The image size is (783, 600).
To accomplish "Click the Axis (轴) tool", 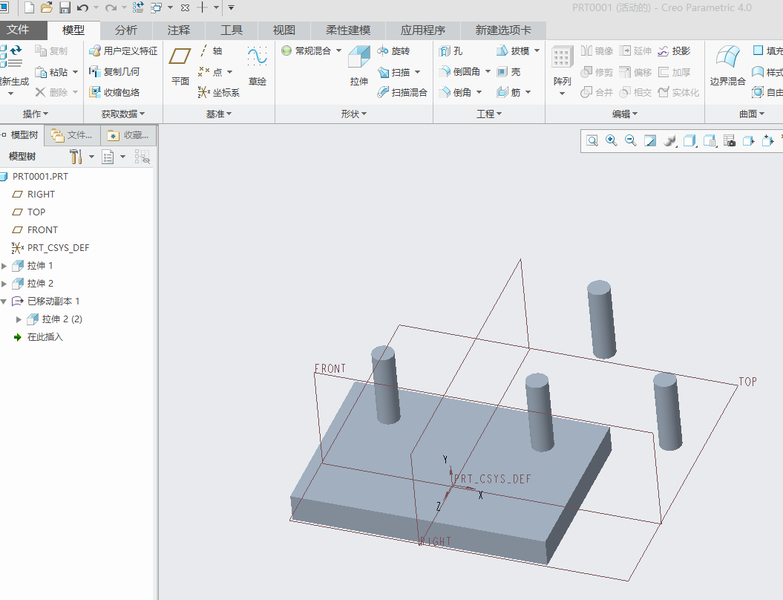I will click(211, 51).
